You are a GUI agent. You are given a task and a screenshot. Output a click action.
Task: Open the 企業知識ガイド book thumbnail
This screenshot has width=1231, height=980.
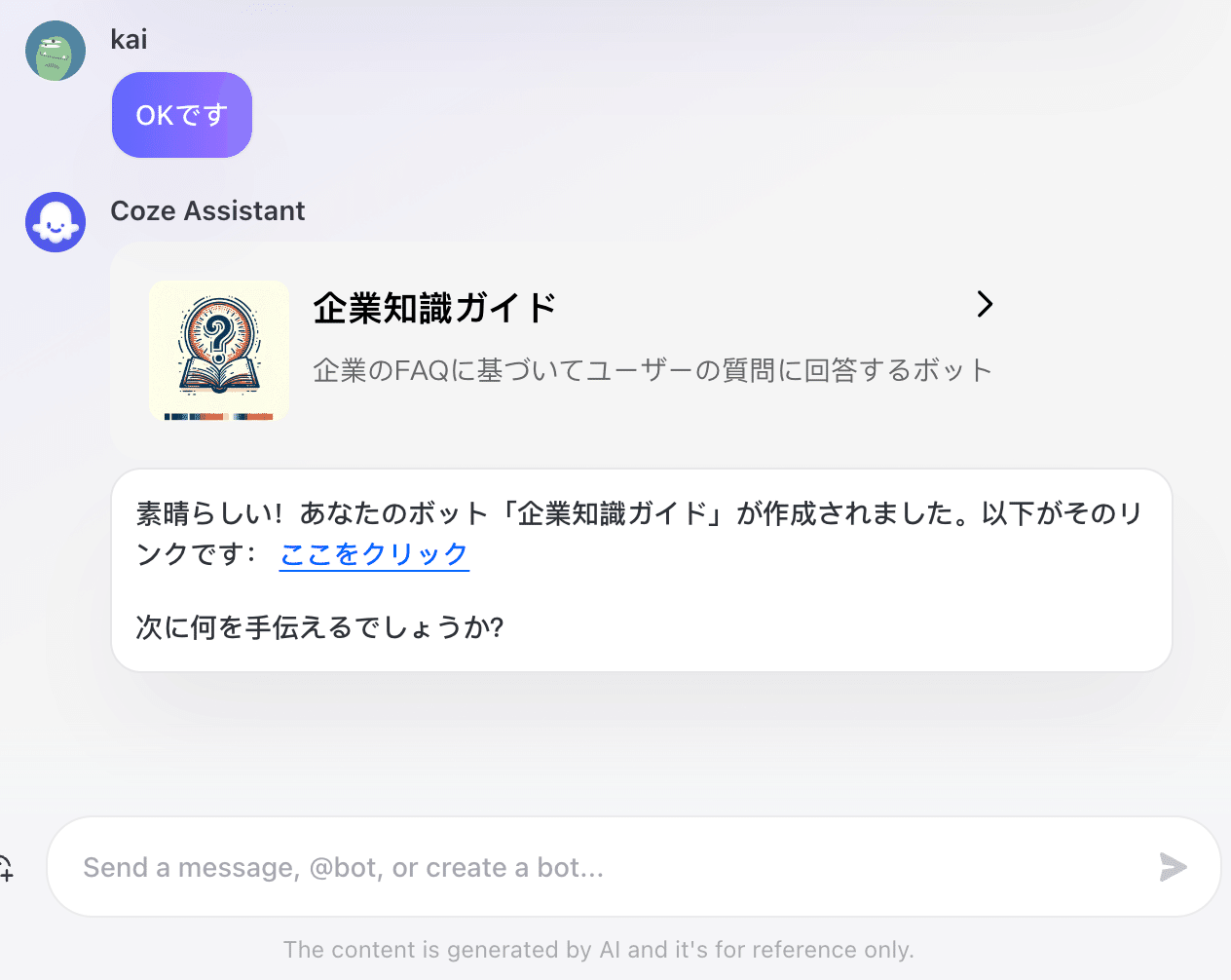click(x=219, y=351)
